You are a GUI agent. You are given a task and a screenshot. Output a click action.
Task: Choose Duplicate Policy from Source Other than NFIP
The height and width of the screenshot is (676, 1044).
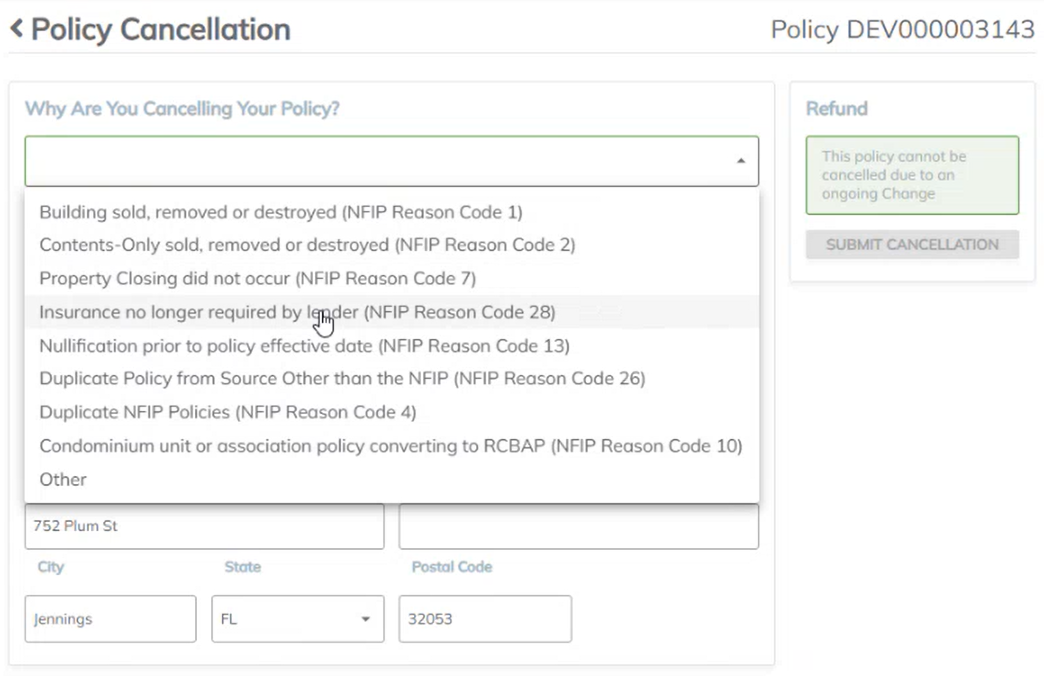tap(342, 379)
